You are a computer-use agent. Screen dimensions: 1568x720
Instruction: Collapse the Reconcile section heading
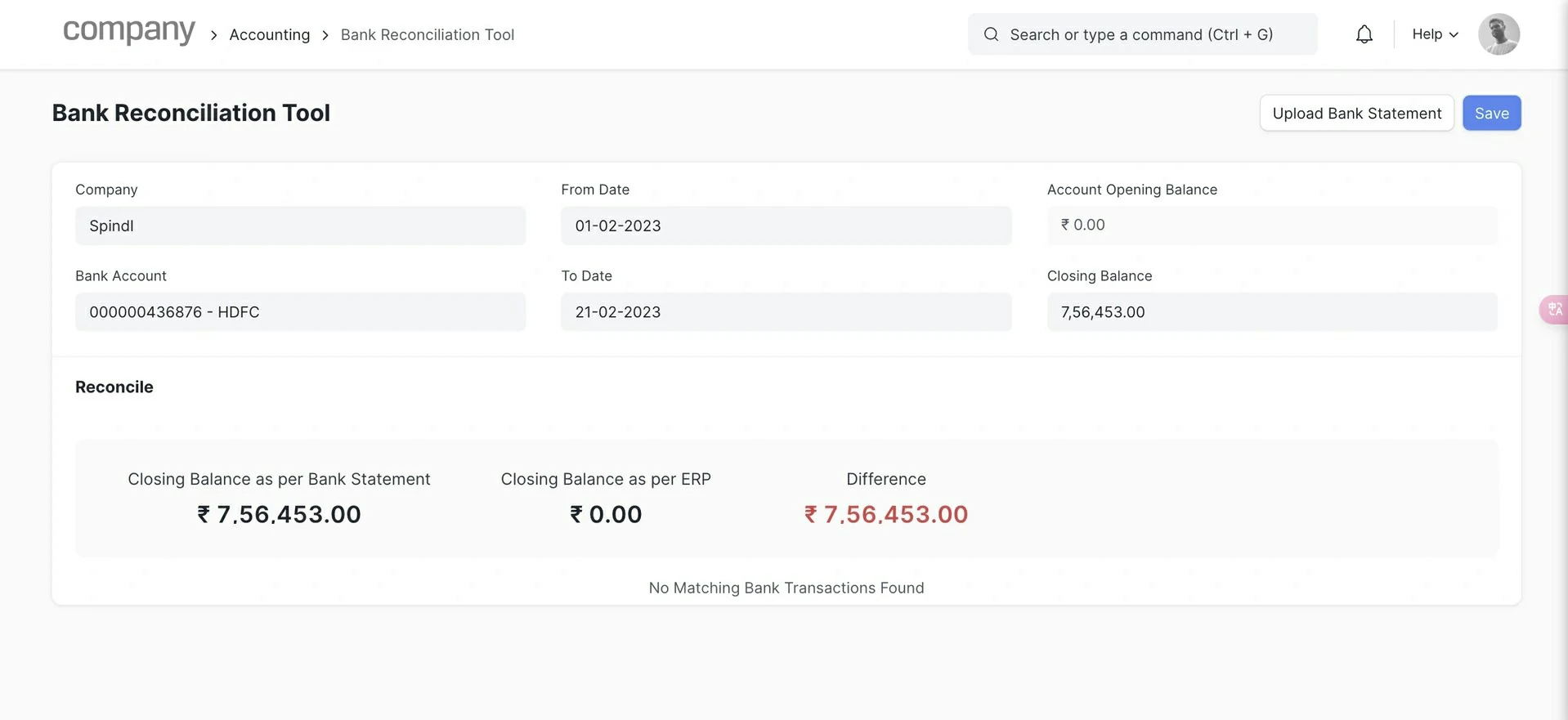point(114,387)
